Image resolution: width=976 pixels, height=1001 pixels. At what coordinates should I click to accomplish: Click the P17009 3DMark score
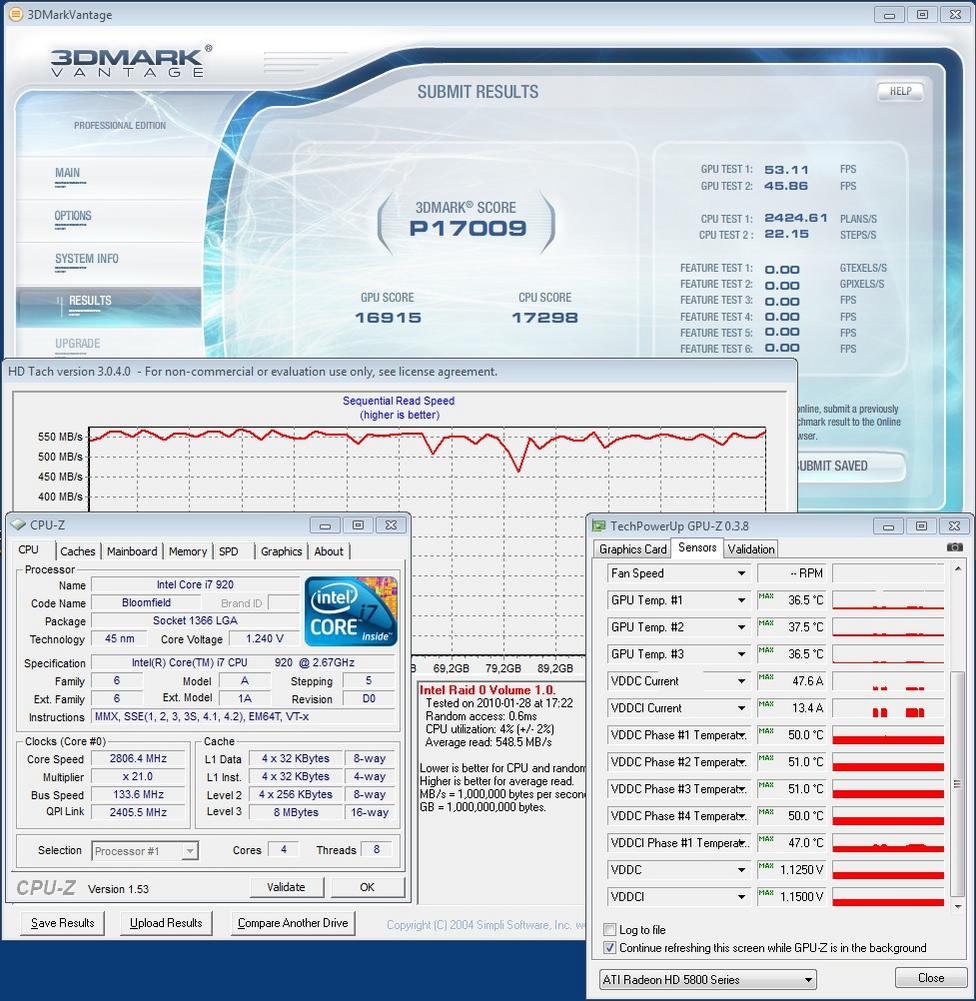coord(468,228)
